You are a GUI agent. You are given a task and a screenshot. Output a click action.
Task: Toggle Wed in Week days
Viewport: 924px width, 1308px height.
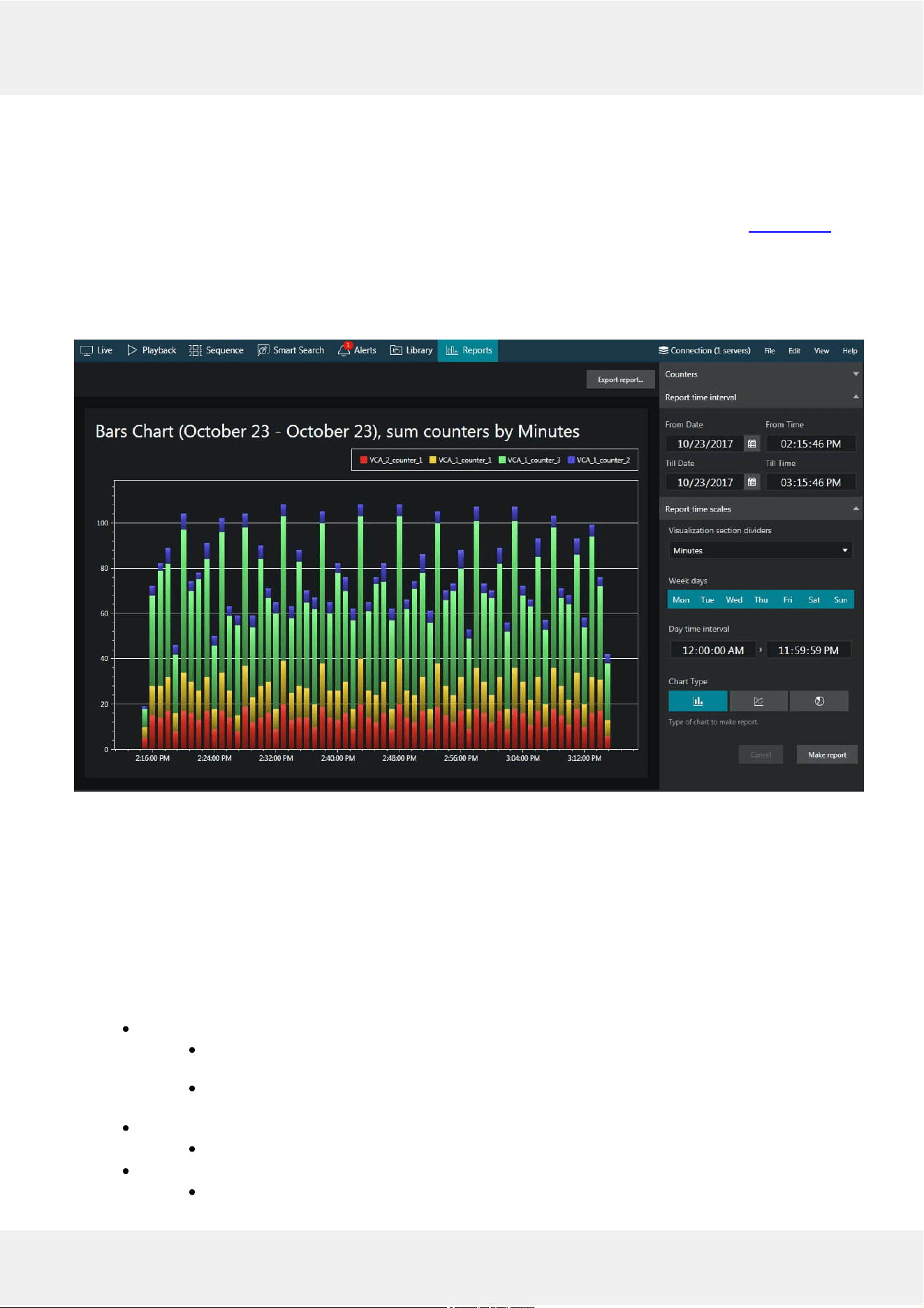coord(734,599)
